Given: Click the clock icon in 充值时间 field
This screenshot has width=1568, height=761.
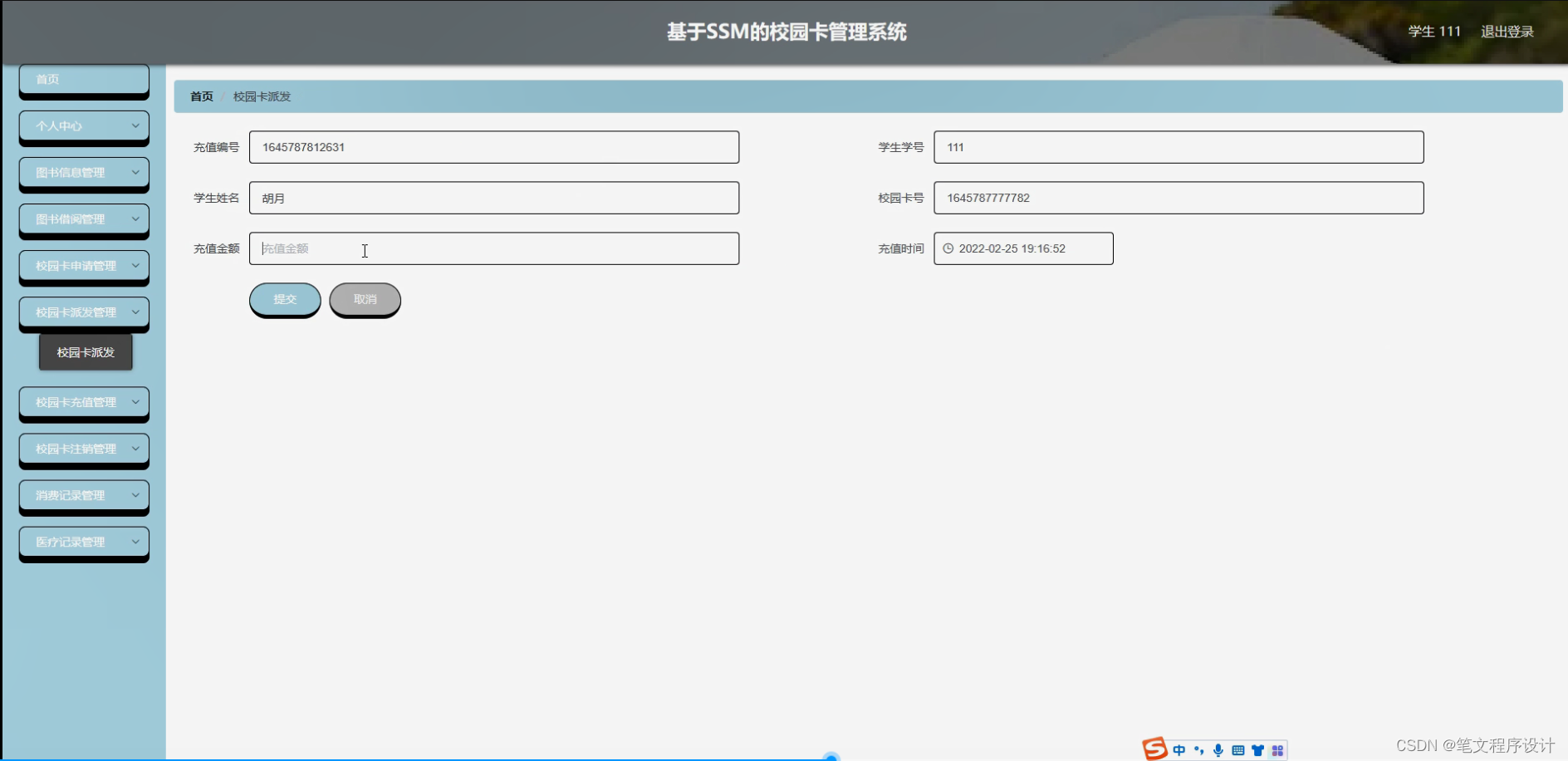Looking at the screenshot, I should [948, 248].
